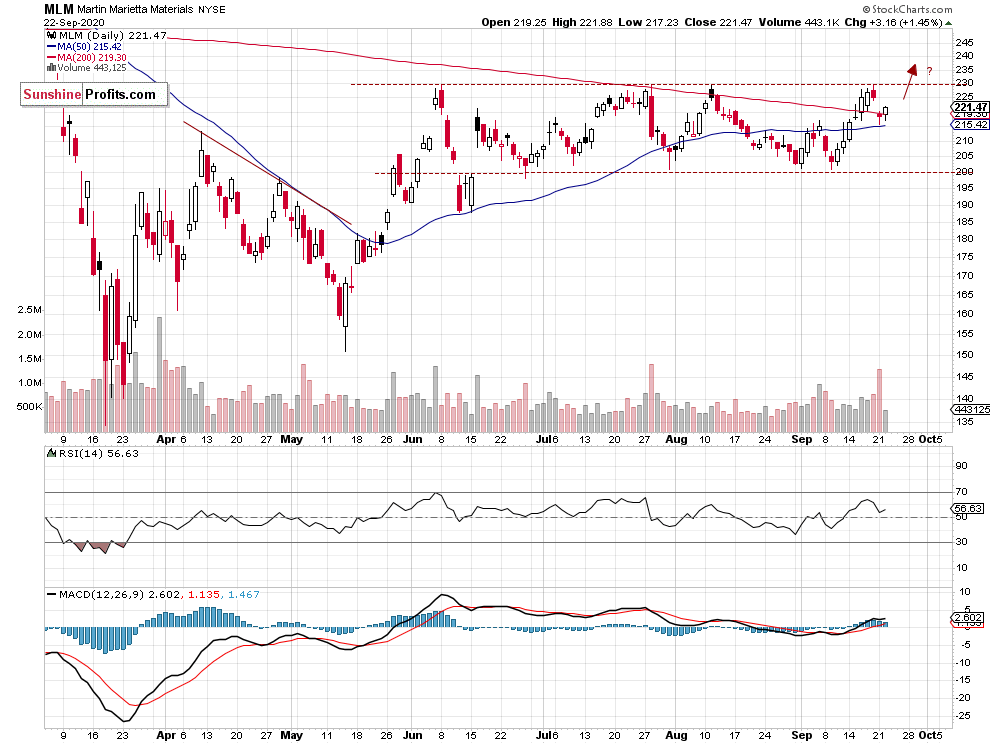Screen dimensions: 990x744
Task: Click the -25 label on MACD axis
Action: click(964, 716)
